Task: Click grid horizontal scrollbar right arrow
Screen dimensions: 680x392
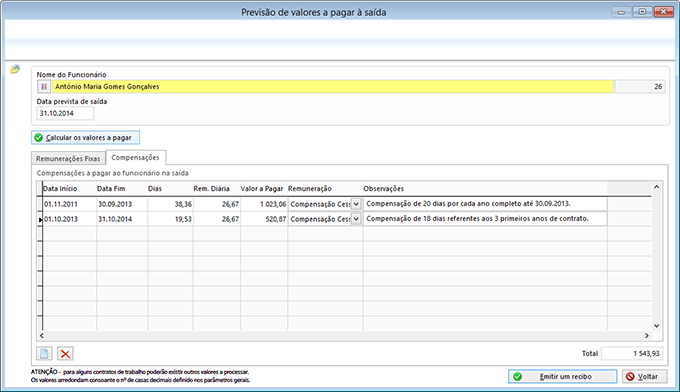Action: [x=647, y=336]
